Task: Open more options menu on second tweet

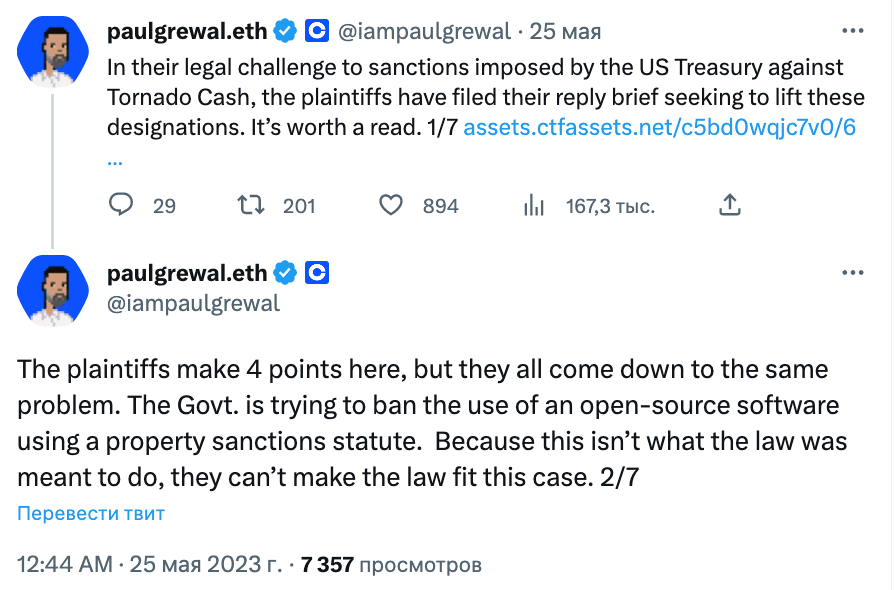Action: [852, 272]
